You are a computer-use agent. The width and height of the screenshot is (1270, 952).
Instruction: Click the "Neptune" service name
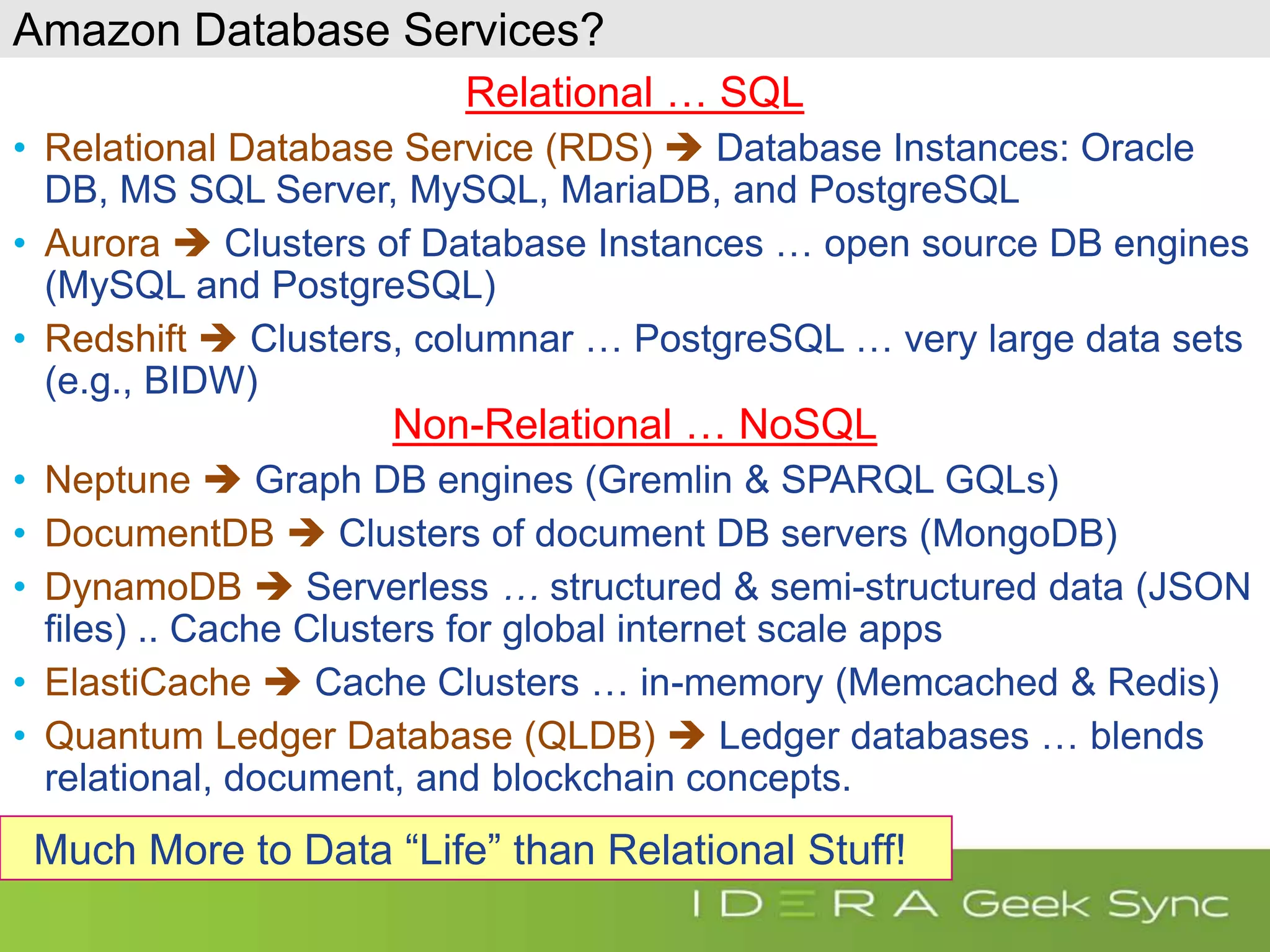pos(118,480)
